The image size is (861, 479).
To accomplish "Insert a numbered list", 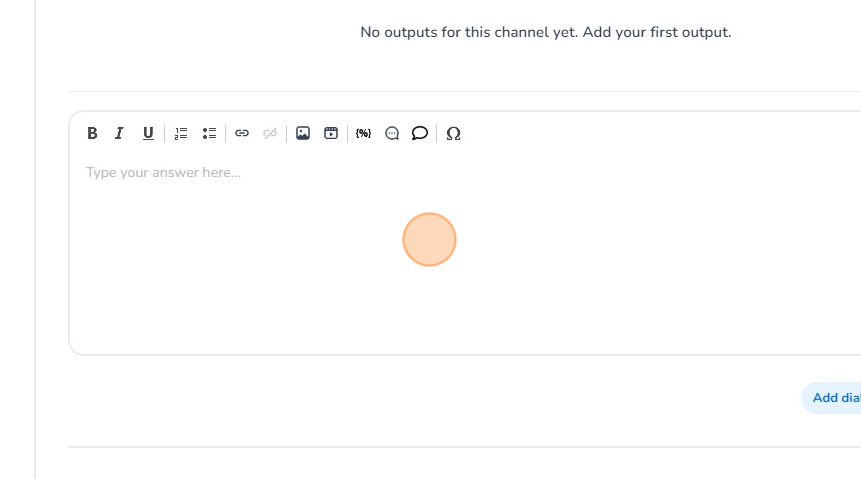I will 181,133.
